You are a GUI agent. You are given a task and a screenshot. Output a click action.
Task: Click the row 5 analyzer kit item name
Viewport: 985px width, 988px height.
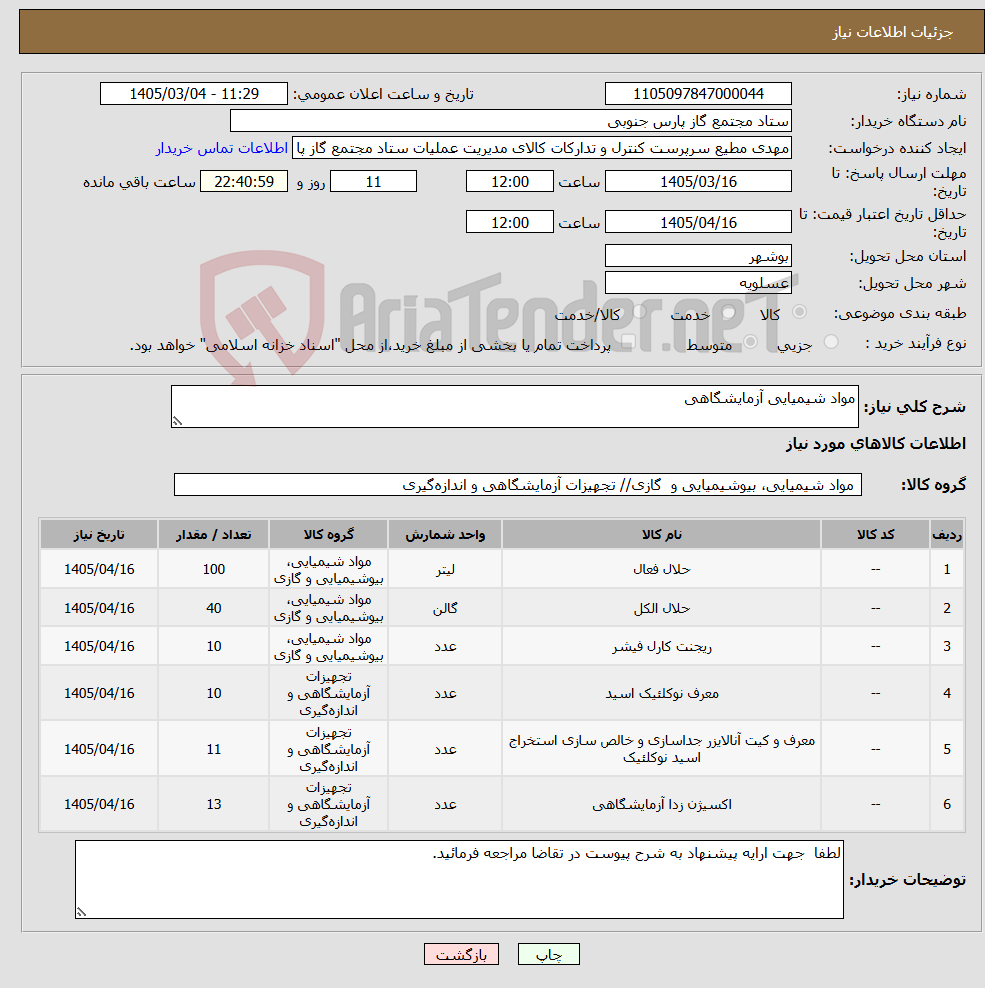pyautogui.click(x=662, y=749)
